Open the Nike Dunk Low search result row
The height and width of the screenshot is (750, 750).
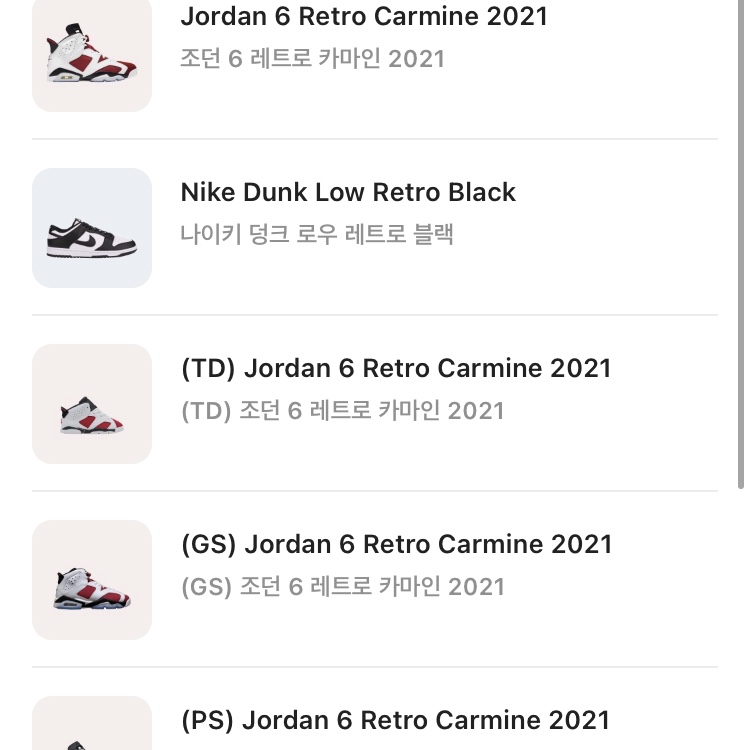(375, 228)
